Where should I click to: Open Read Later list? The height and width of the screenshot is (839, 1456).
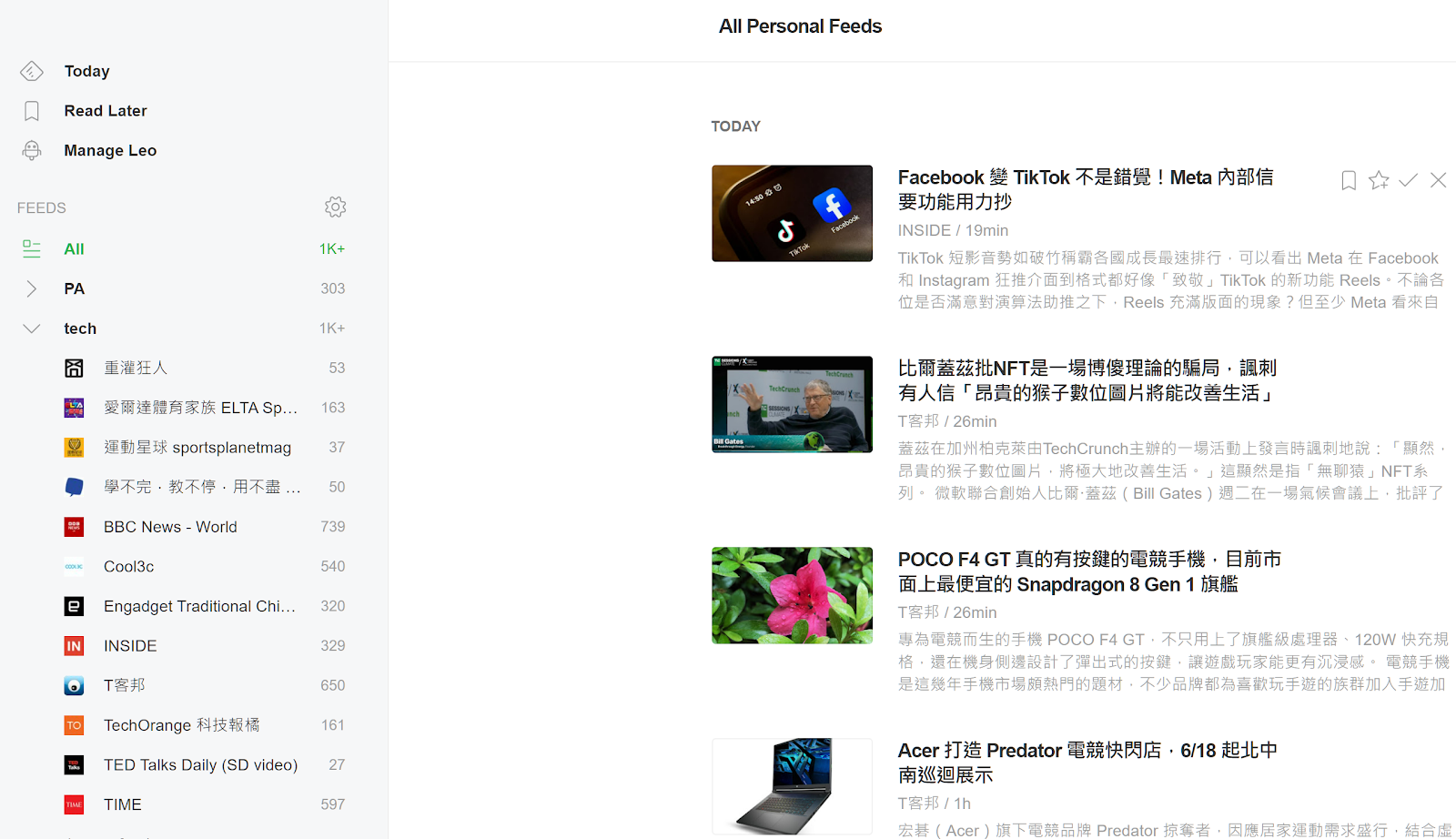[x=106, y=111]
